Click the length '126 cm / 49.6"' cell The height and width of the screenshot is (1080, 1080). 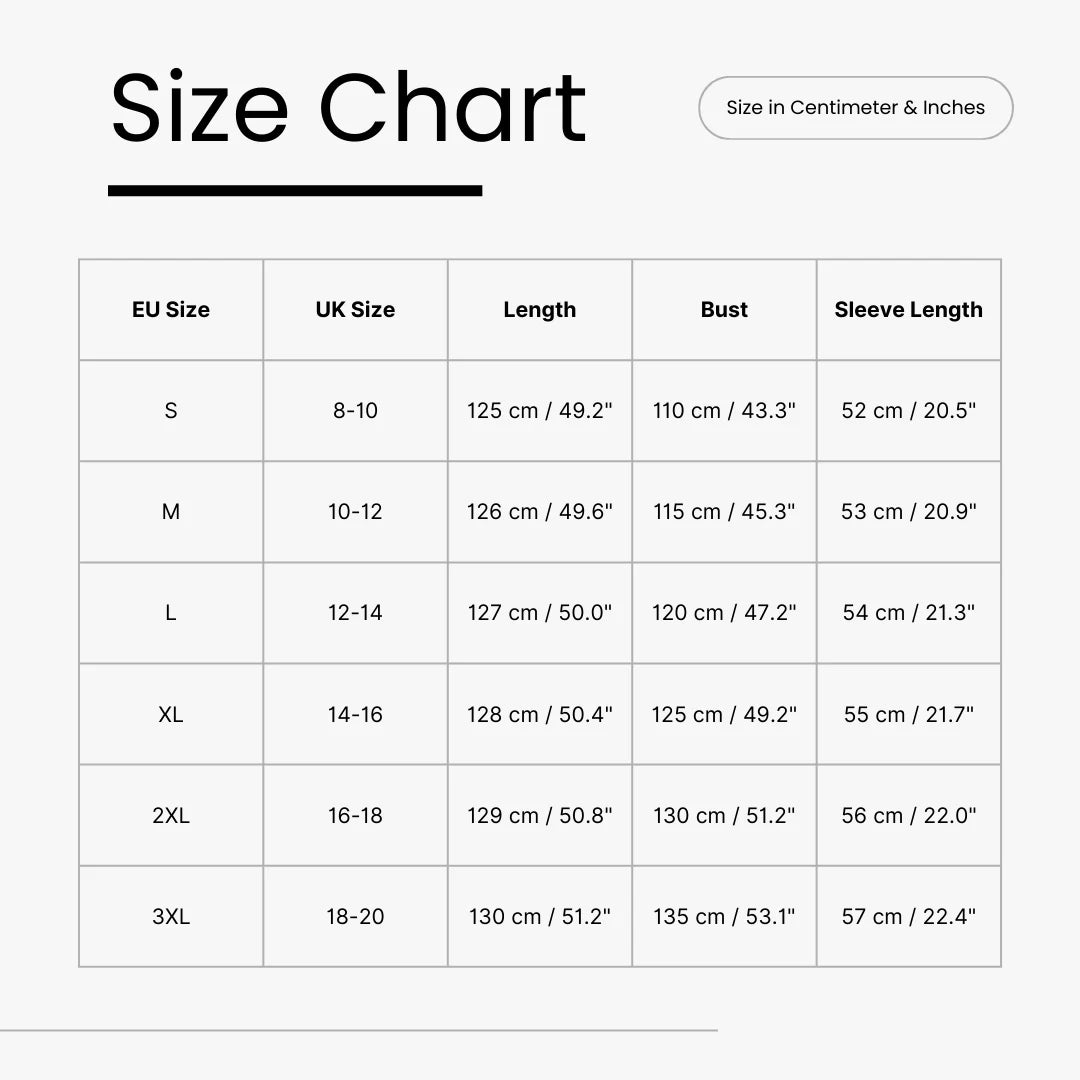[540, 512]
